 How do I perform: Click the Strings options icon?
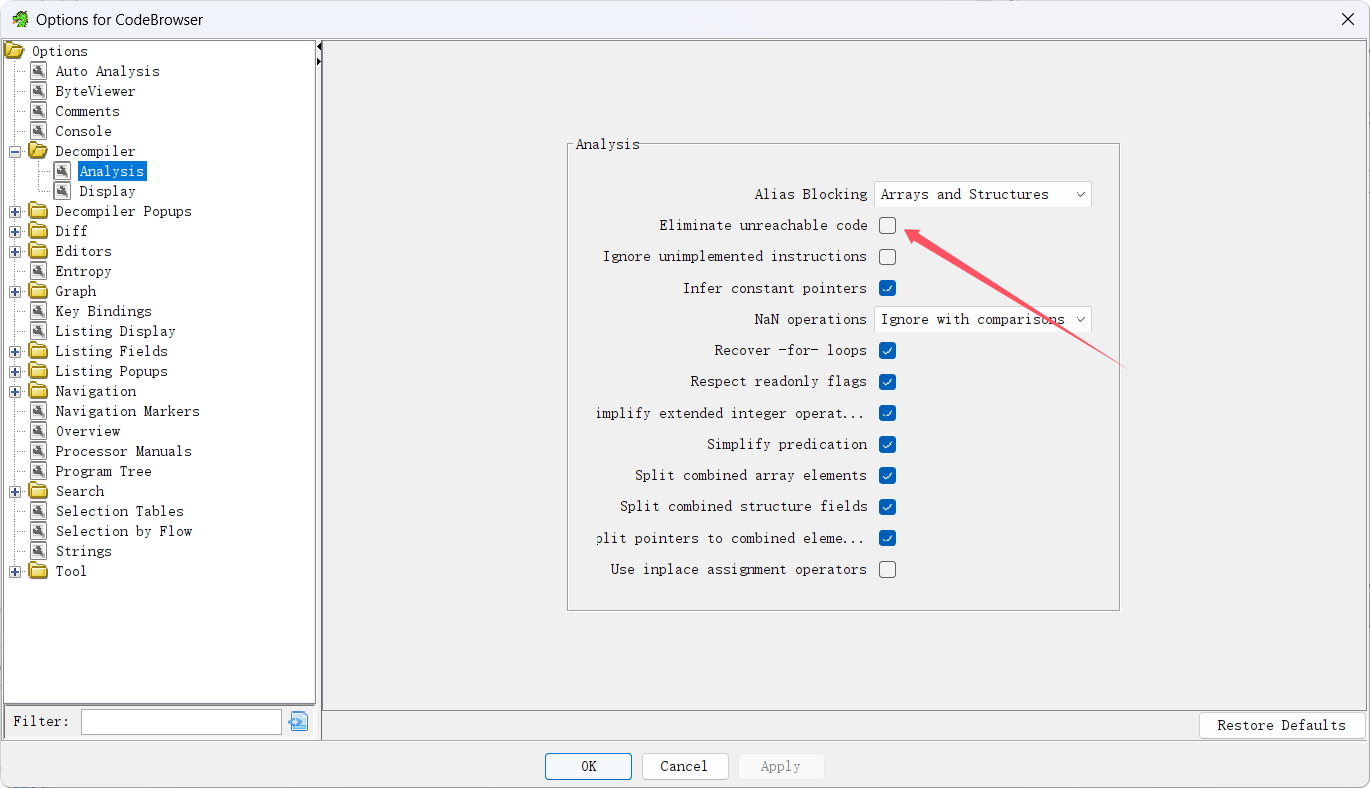point(38,551)
